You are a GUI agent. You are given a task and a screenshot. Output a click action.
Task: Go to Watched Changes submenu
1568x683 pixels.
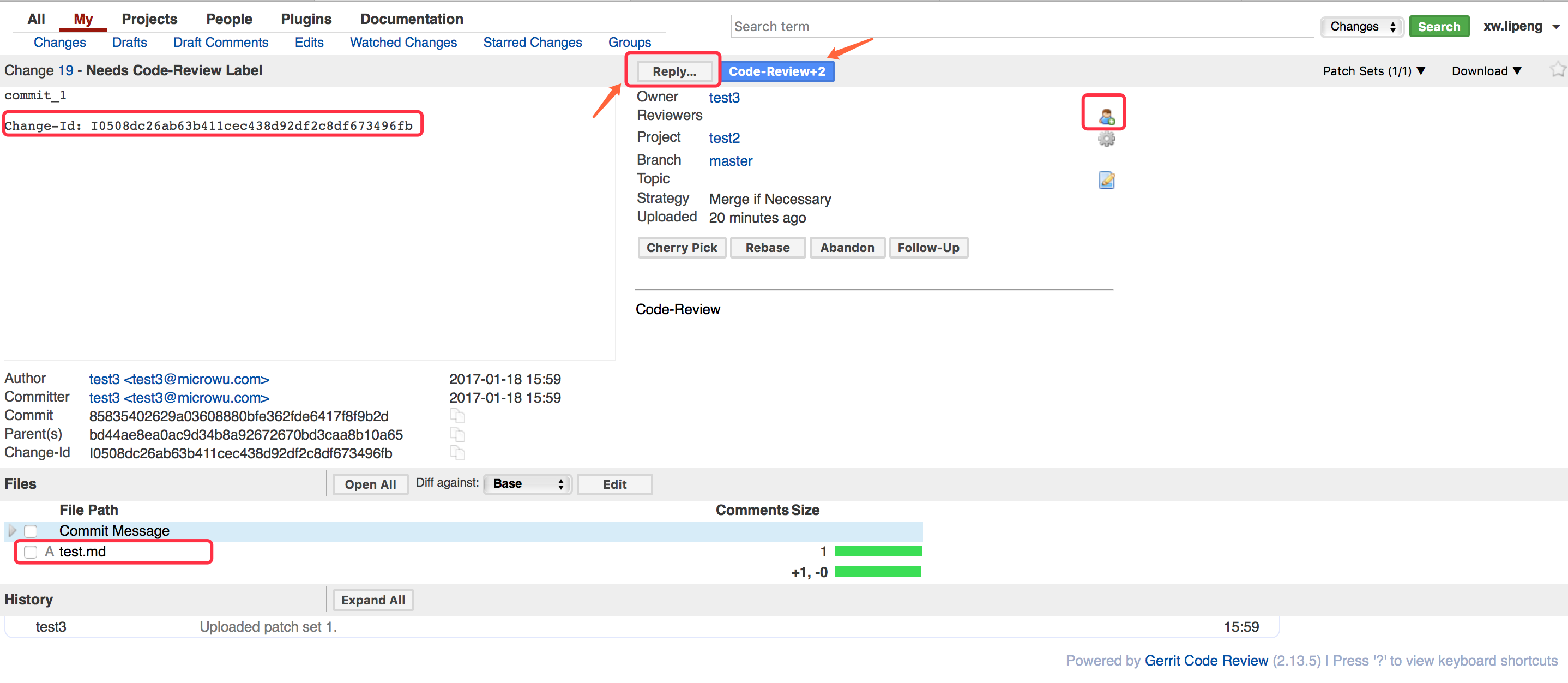(x=403, y=43)
